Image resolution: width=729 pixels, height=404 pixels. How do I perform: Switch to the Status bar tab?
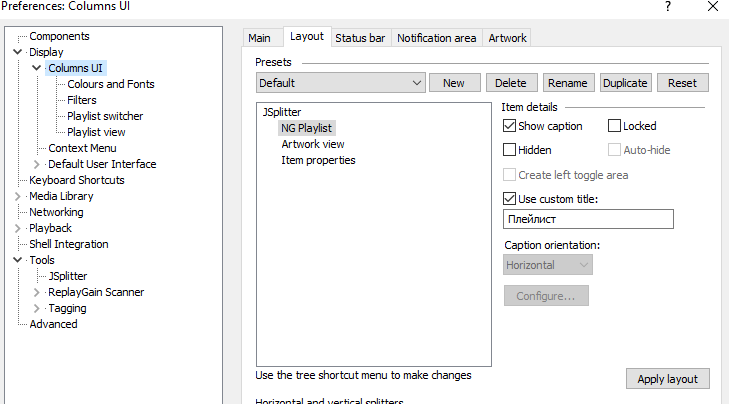click(360, 38)
